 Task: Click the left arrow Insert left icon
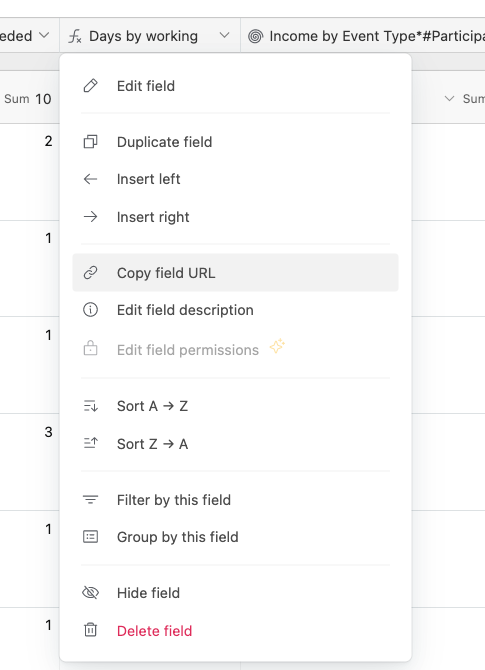(90, 179)
